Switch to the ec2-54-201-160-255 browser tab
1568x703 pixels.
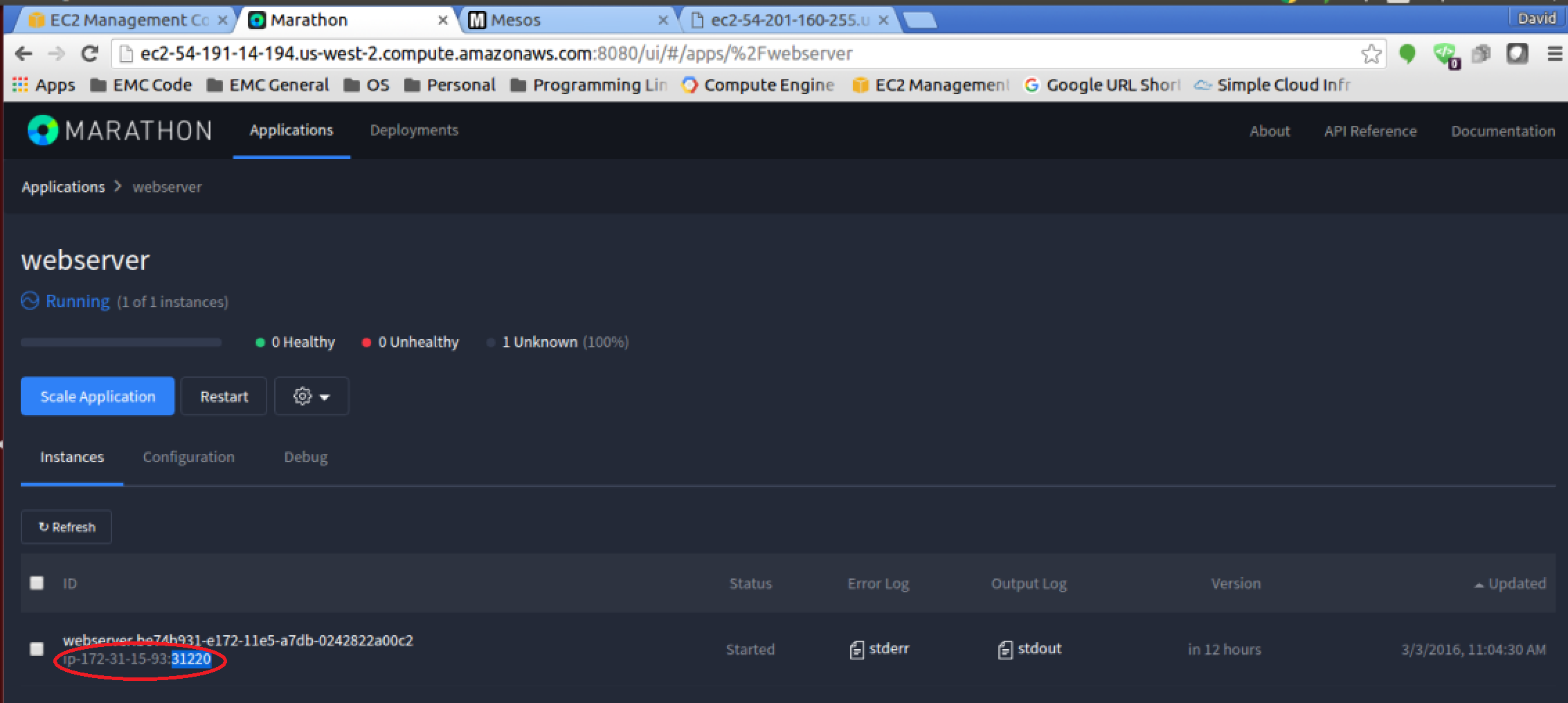789,20
